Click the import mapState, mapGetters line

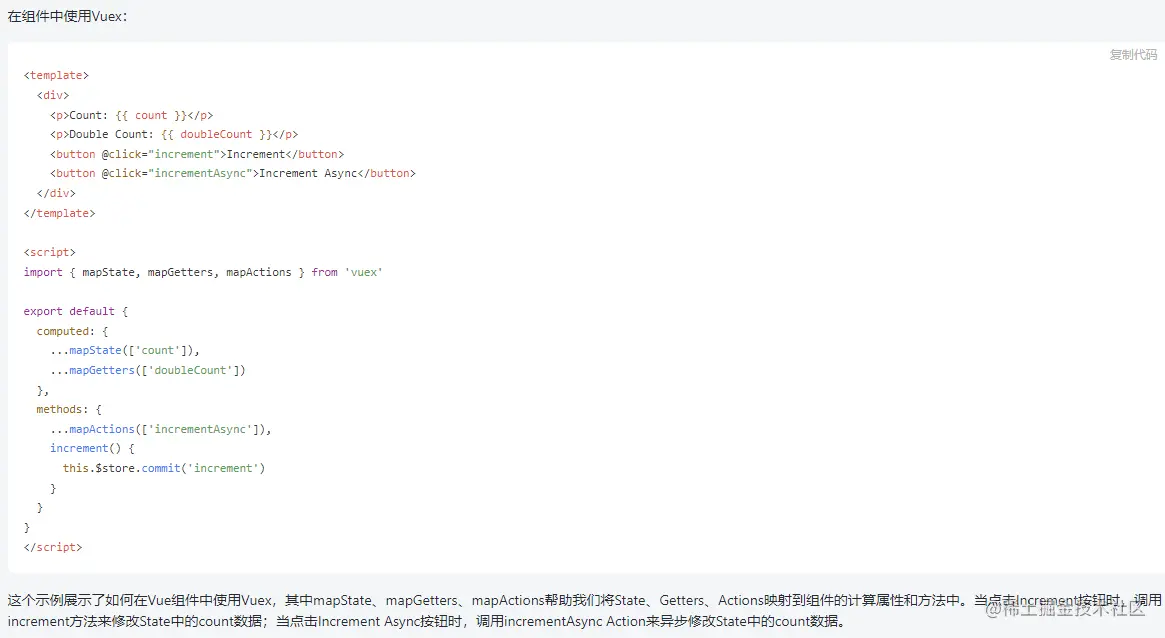click(203, 272)
